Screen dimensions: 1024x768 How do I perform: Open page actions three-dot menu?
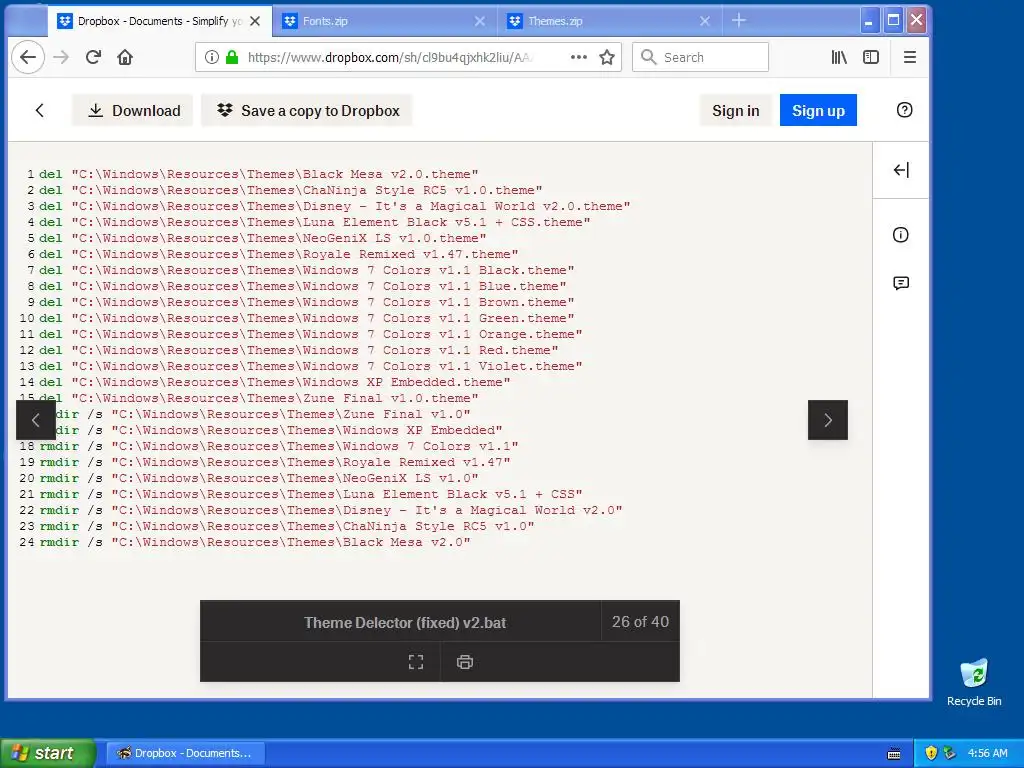[579, 57]
